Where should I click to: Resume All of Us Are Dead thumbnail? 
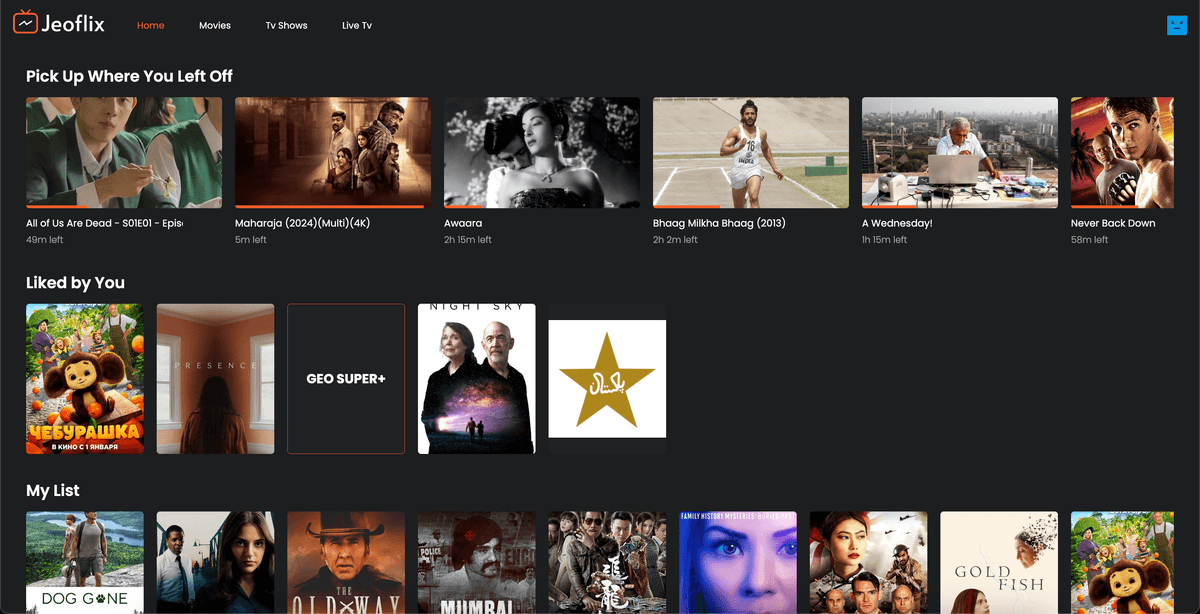coord(124,152)
